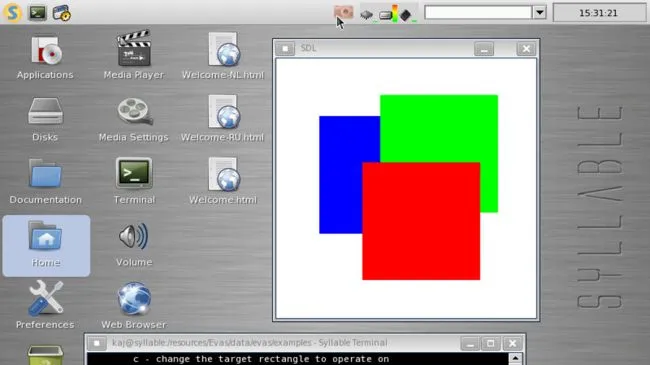Viewport: 650px width, 365px height.
Task: Open Welcome.html file icon
Action: (223, 181)
